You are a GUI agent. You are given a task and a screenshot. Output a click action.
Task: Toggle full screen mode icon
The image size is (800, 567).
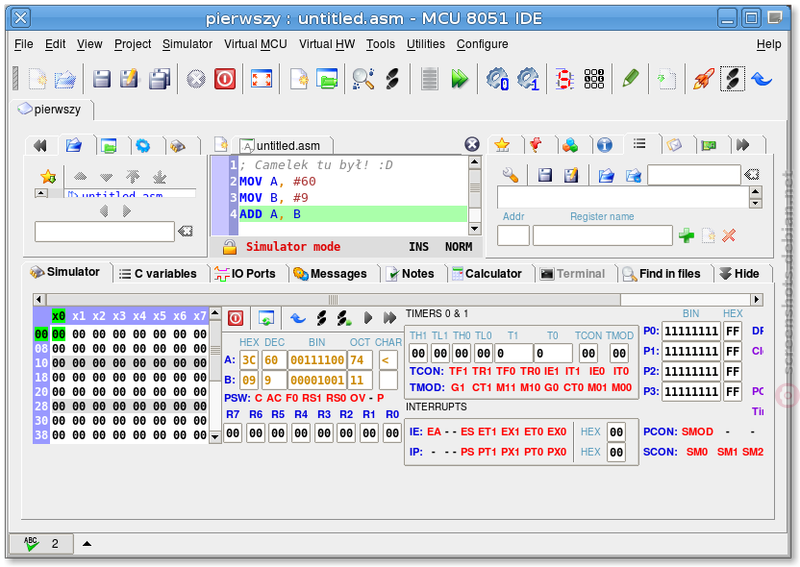pos(261,79)
